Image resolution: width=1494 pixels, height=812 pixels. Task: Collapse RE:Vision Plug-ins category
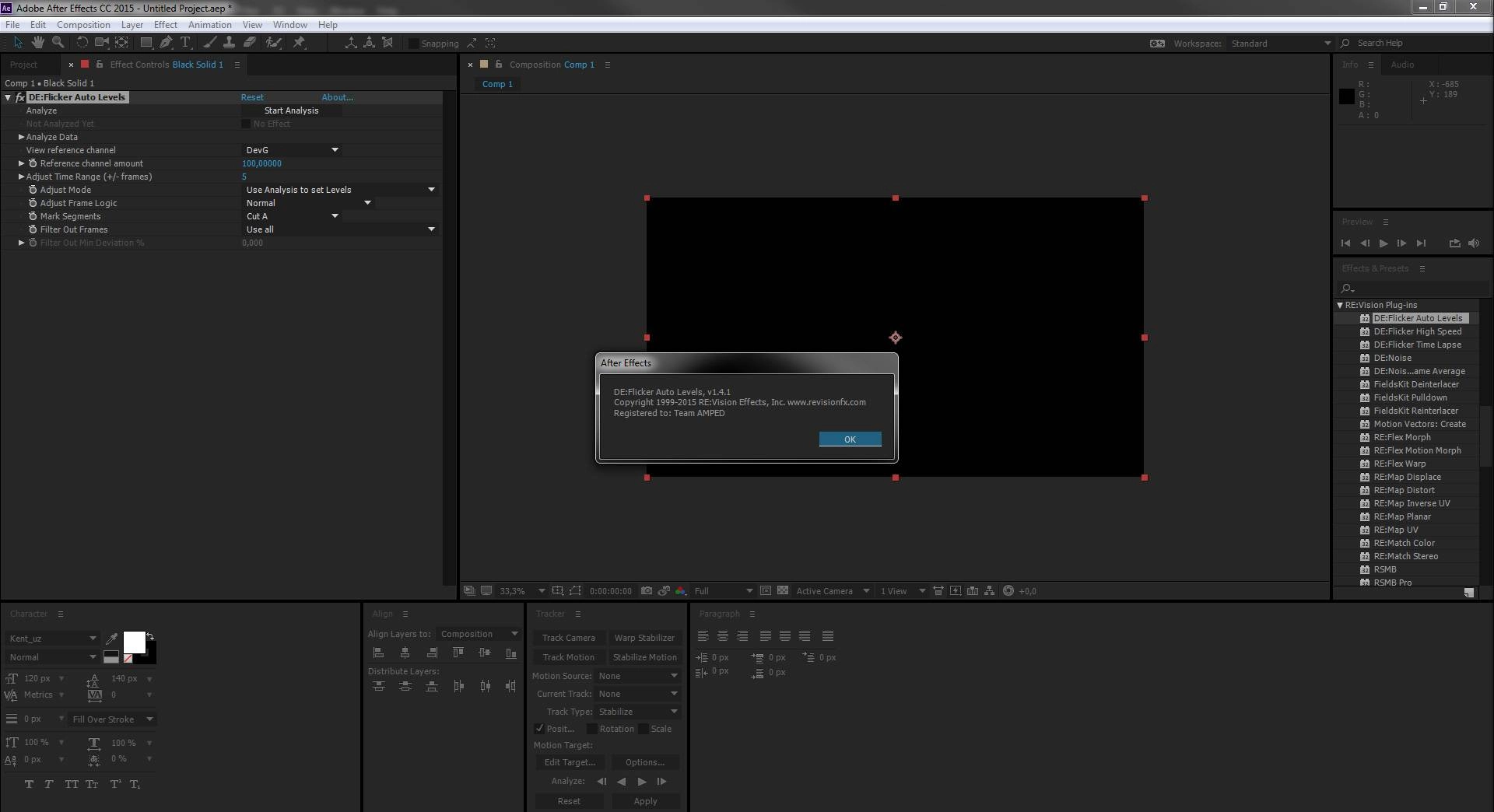click(x=1340, y=305)
